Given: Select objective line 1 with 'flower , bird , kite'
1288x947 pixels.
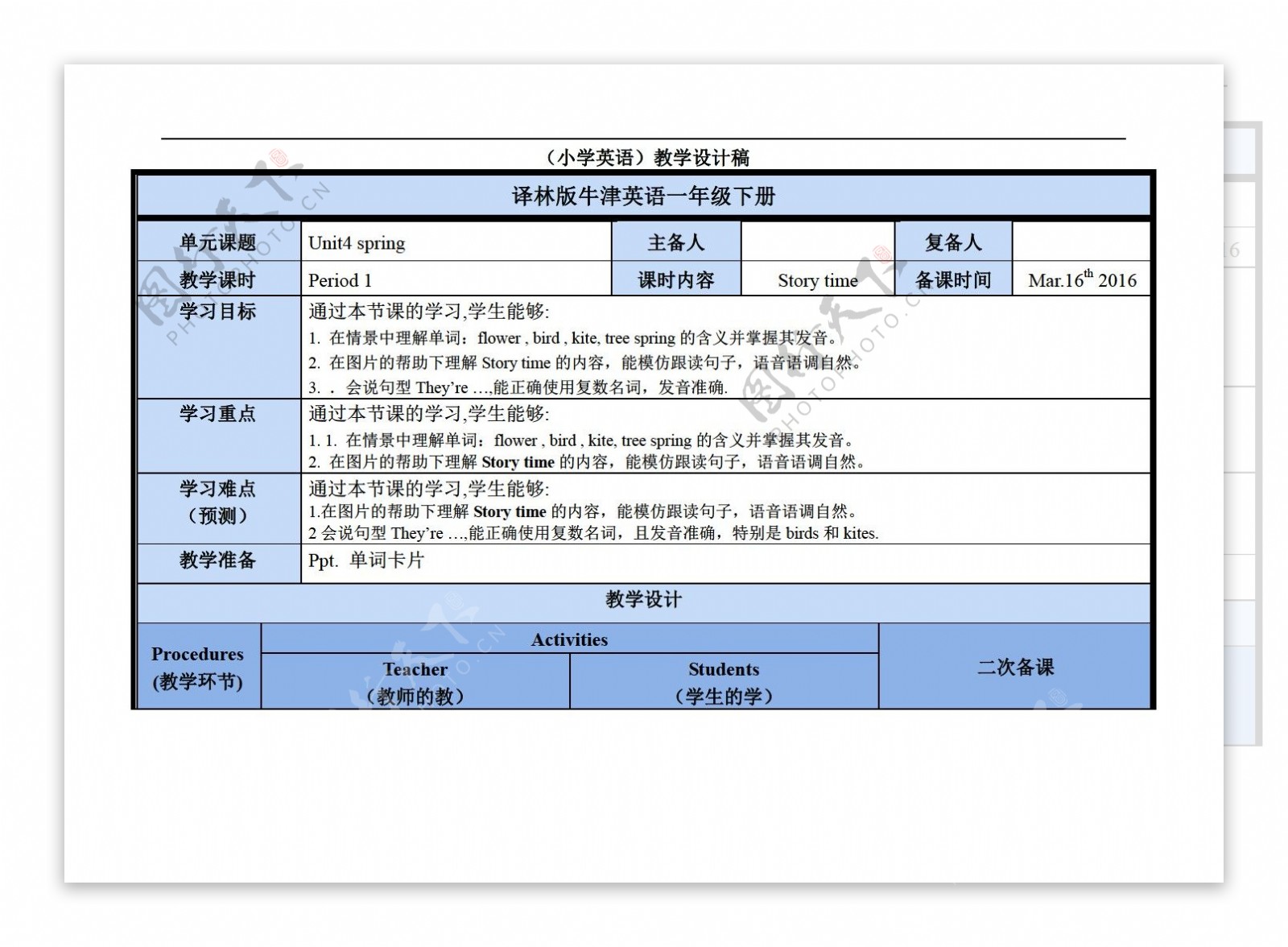Looking at the screenshot, I should pos(575,338).
